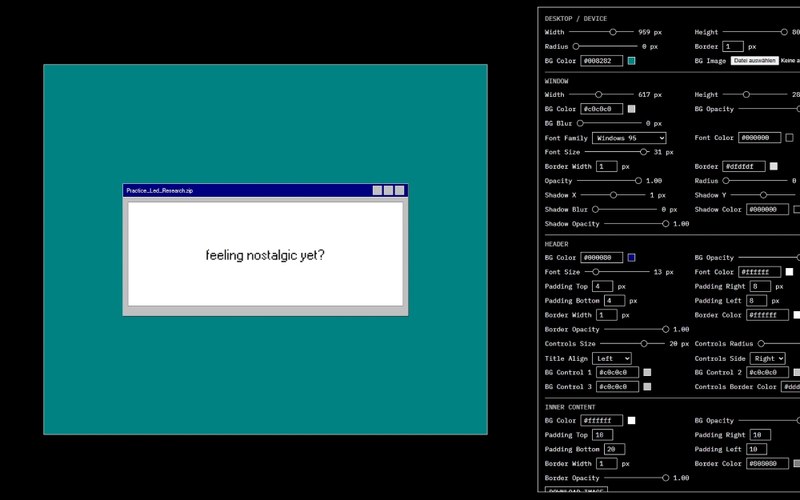800x500 pixels.
Task: Click the Header Border Opacity slider handle
Action: [x=665, y=329]
